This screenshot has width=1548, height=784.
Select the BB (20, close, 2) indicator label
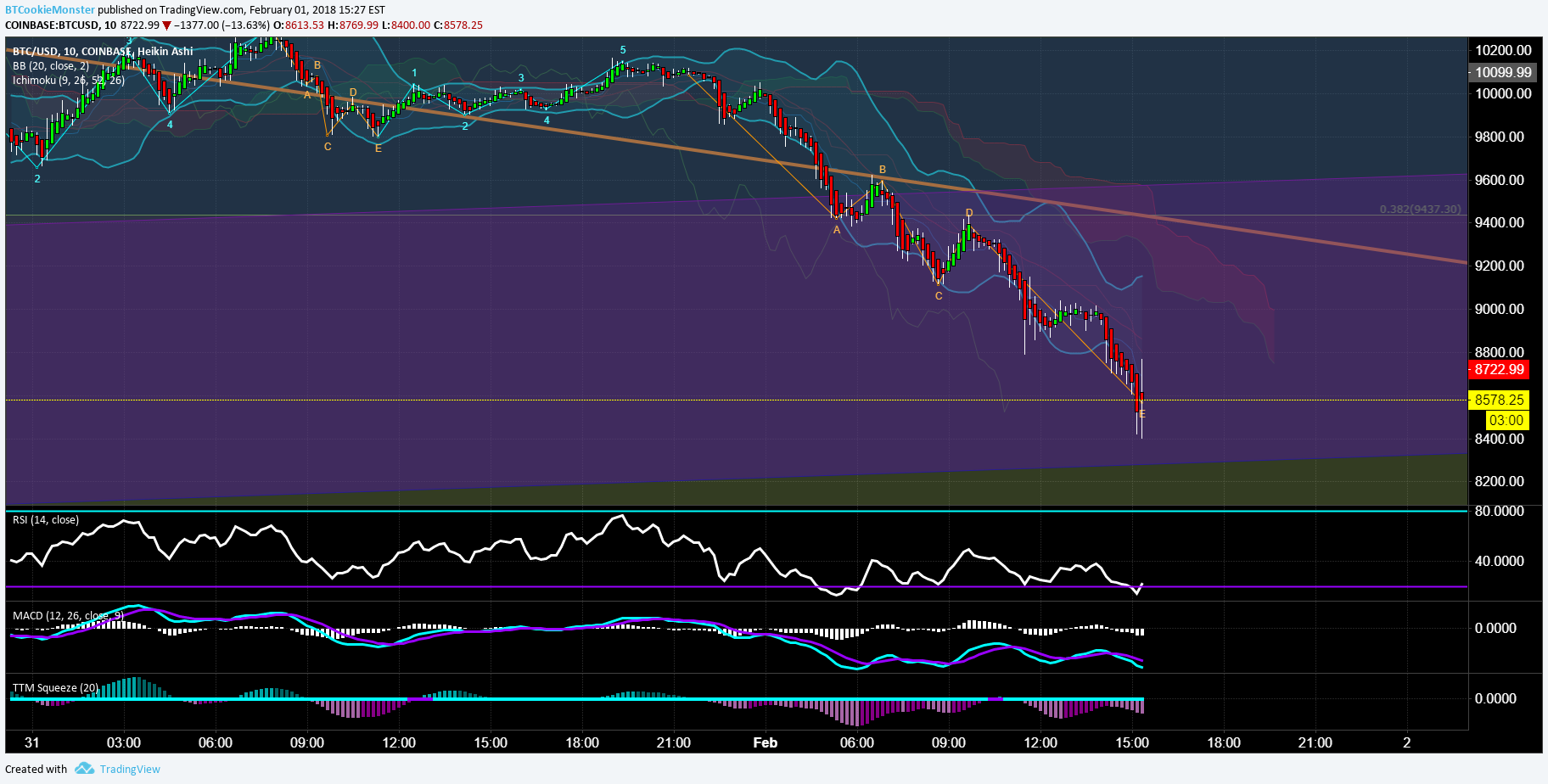click(50, 66)
